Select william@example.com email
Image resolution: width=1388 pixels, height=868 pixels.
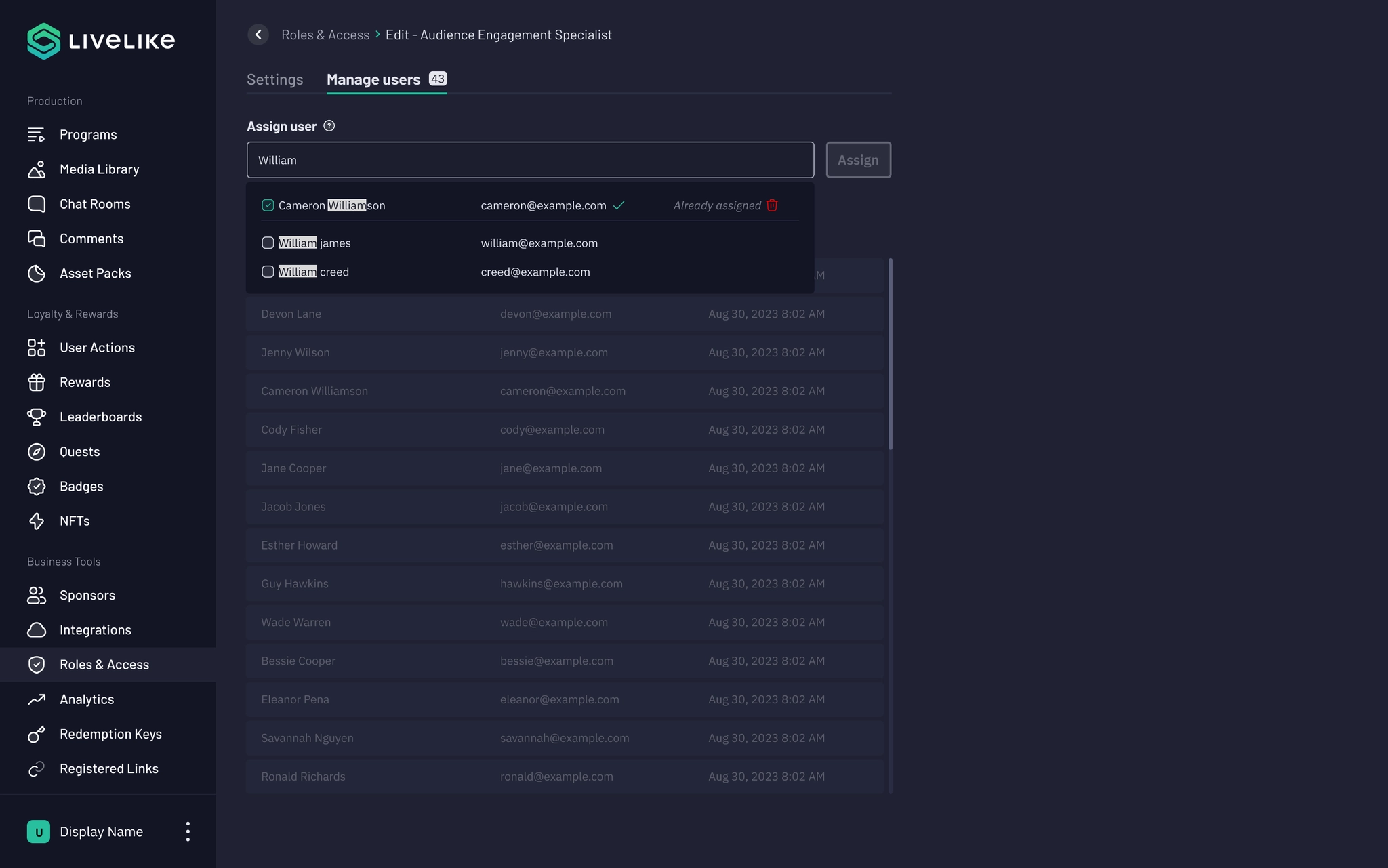[539, 243]
